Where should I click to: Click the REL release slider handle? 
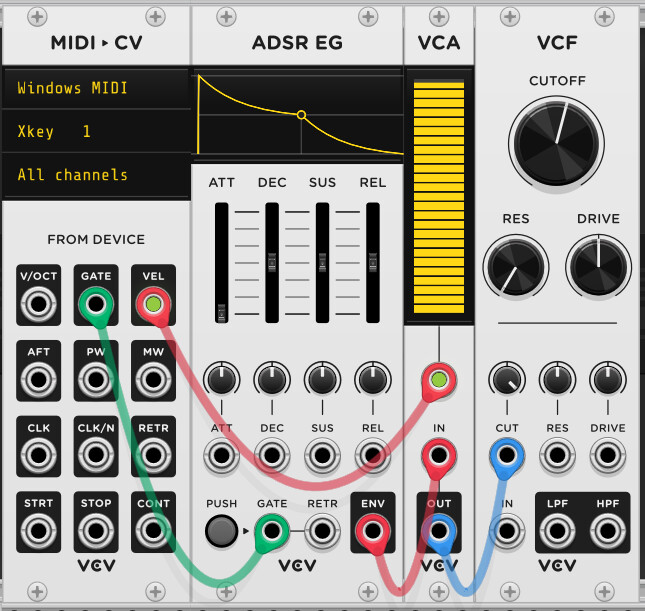[x=373, y=262]
